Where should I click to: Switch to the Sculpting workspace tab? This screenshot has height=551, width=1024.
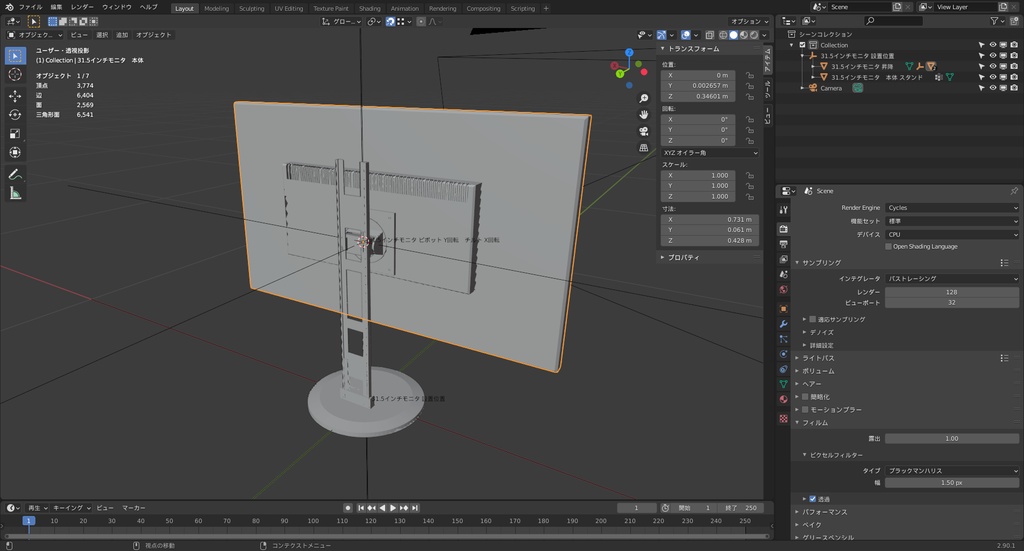point(251,8)
